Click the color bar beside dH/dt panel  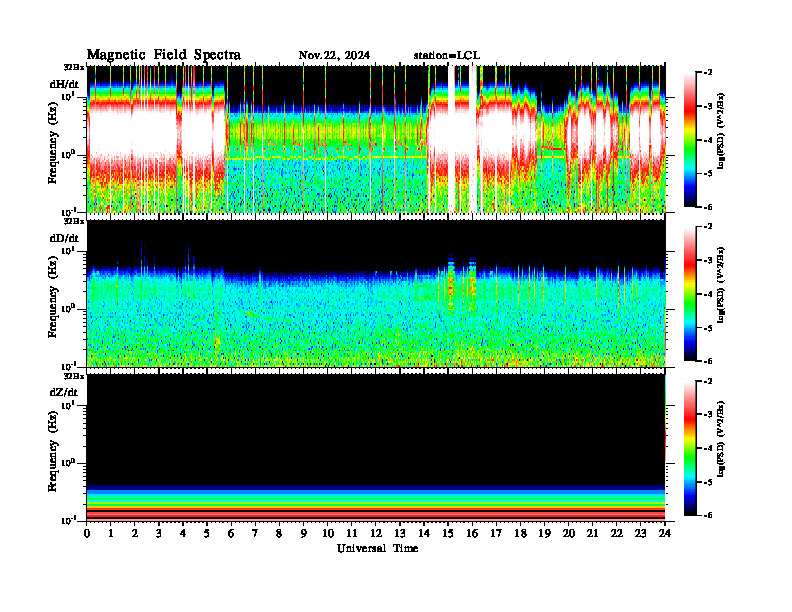pos(690,139)
